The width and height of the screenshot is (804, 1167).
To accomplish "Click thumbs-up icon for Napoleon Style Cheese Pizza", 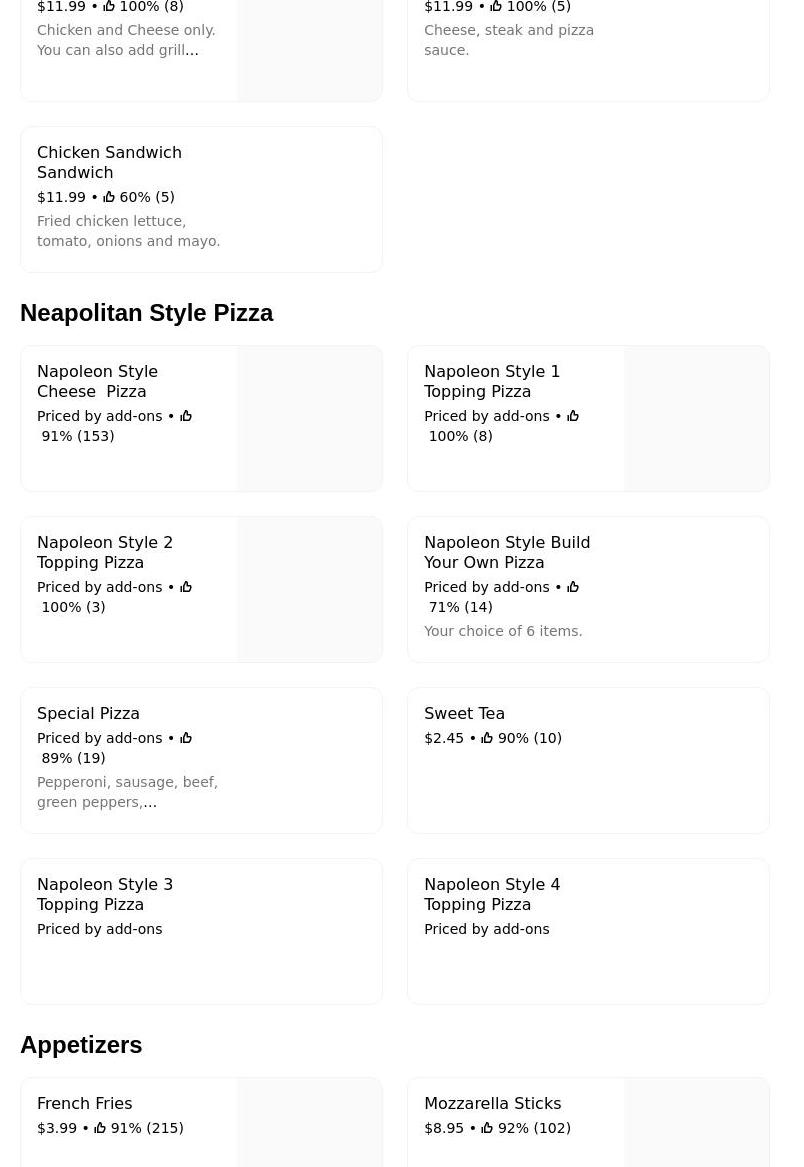I will click(x=186, y=416).
